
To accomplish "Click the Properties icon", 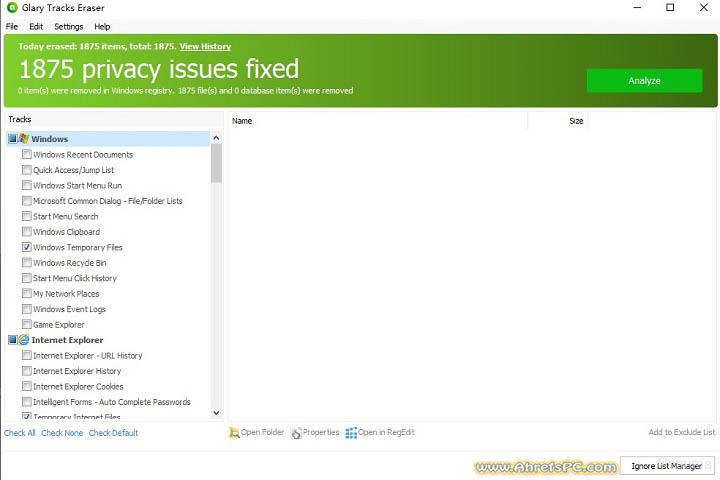I will (296, 433).
